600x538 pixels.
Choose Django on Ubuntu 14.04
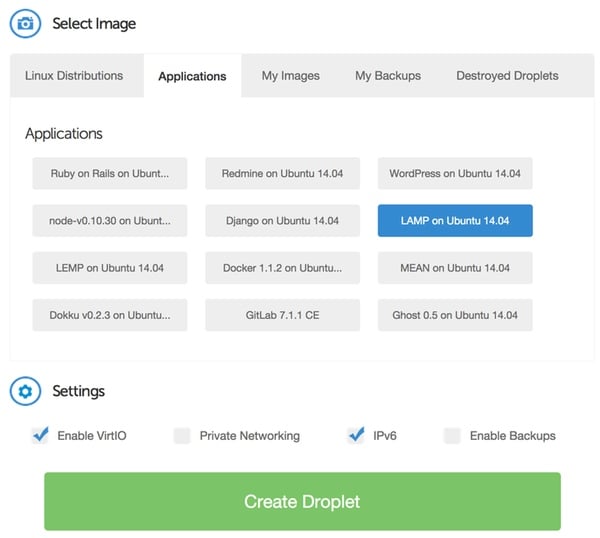click(x=282, y=221)
